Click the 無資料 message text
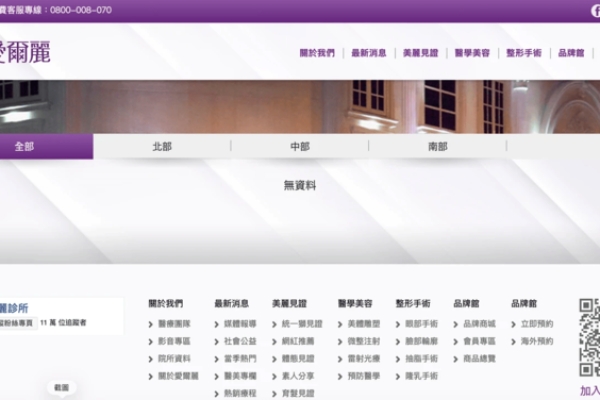Image resolution: width=600 pixels, height=400 pixels. (300, 186)
